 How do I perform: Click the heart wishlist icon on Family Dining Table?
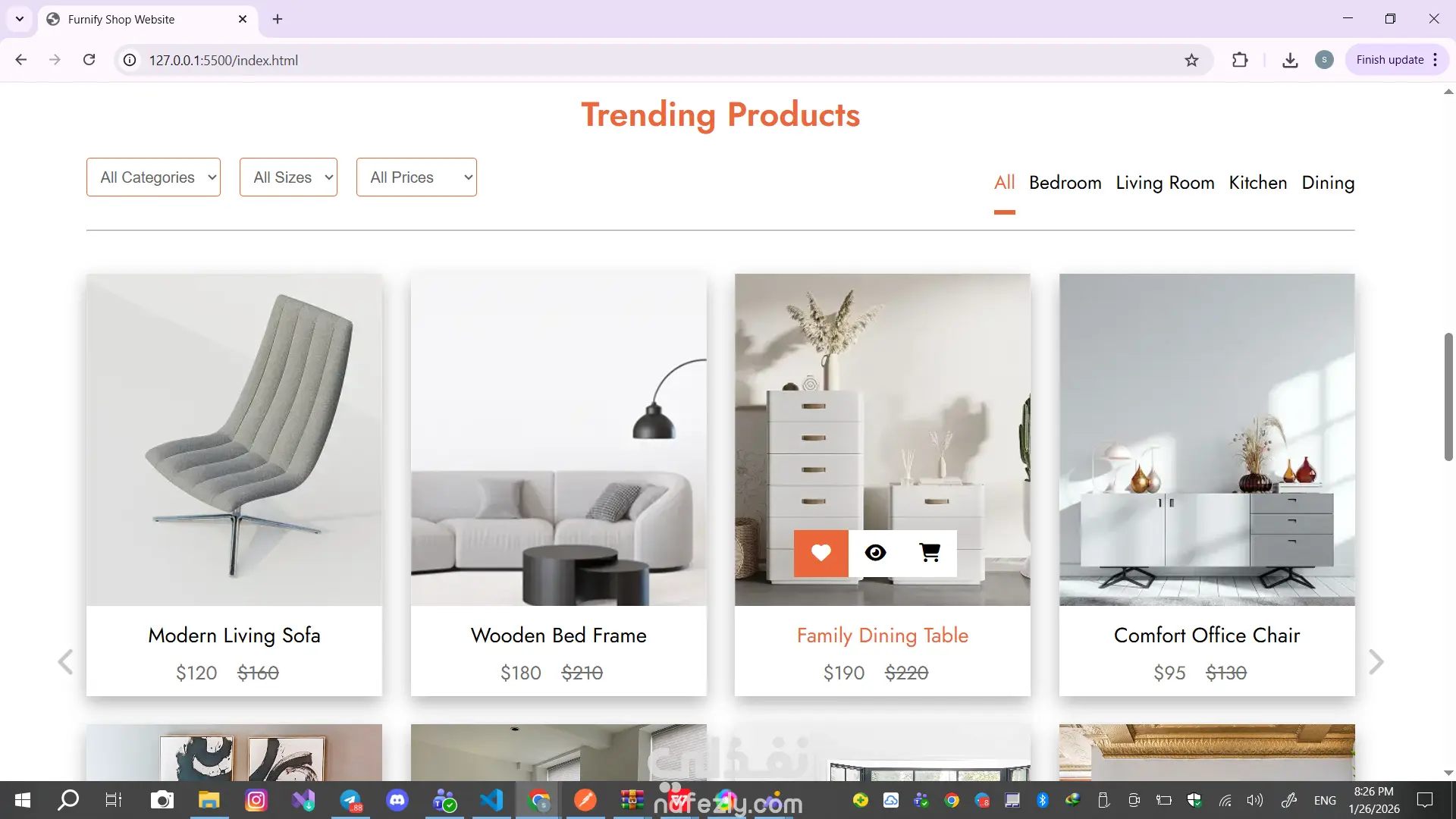tap(821, 553)
